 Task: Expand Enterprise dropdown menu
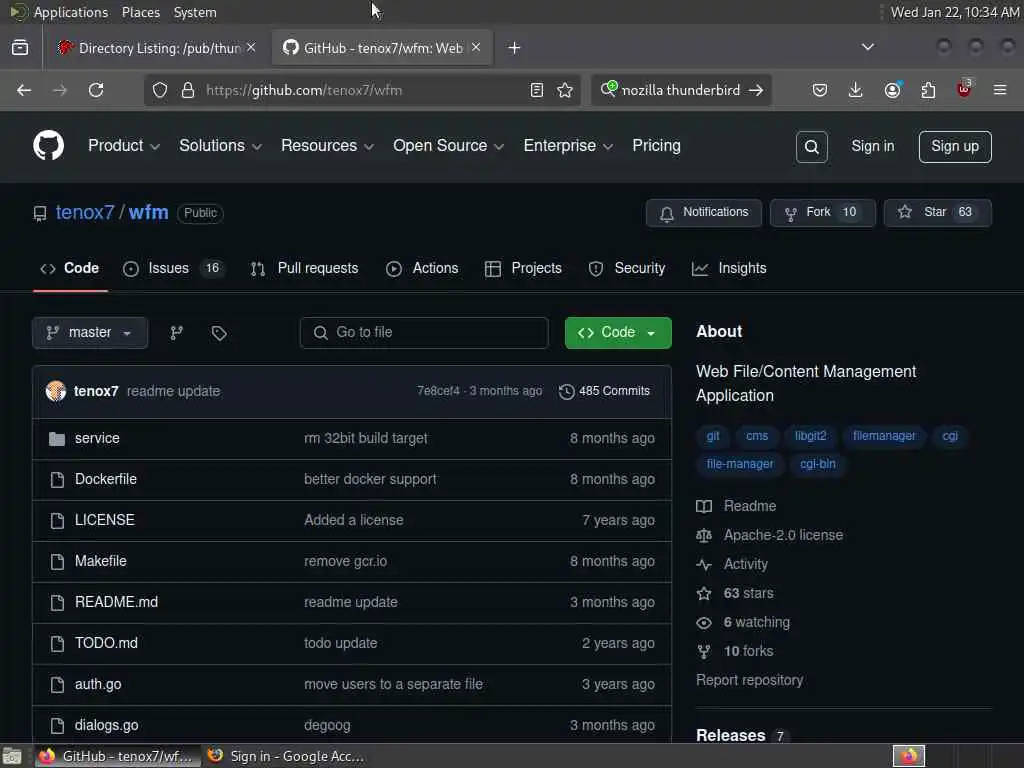568,146
